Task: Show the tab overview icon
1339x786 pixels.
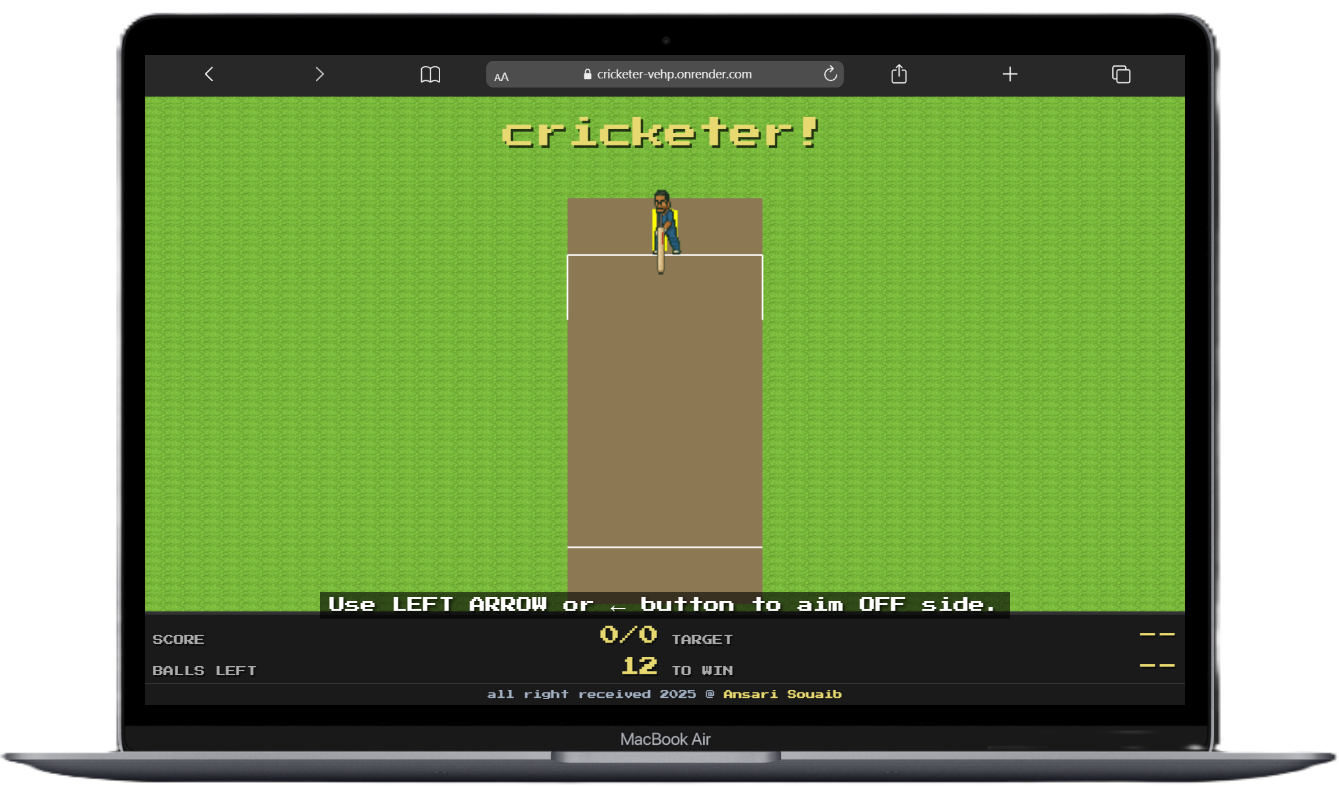Action: coord(1121,74)
